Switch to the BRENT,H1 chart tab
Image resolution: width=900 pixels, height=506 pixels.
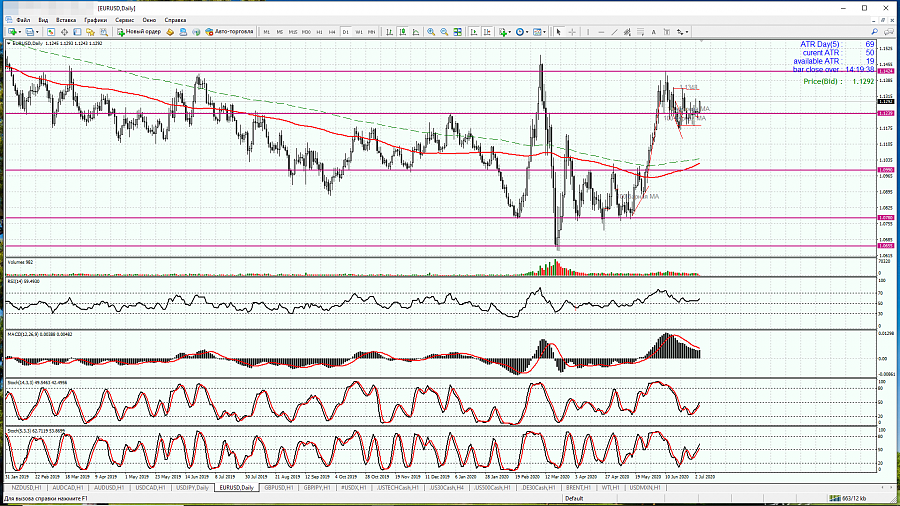(x=577, y=488)
